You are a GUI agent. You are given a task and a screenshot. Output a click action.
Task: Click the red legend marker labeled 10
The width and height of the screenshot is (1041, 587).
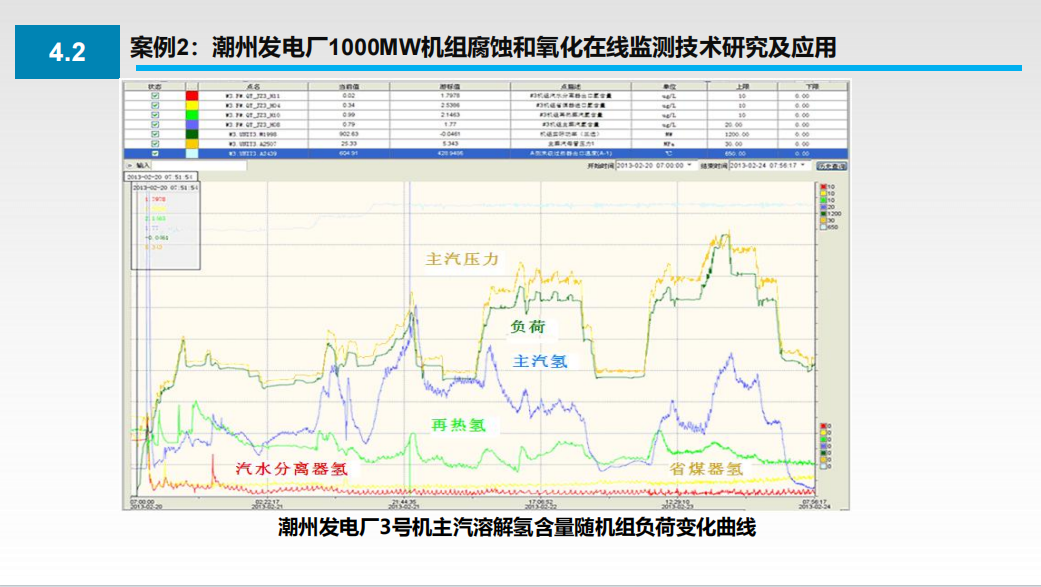(822, 187)
